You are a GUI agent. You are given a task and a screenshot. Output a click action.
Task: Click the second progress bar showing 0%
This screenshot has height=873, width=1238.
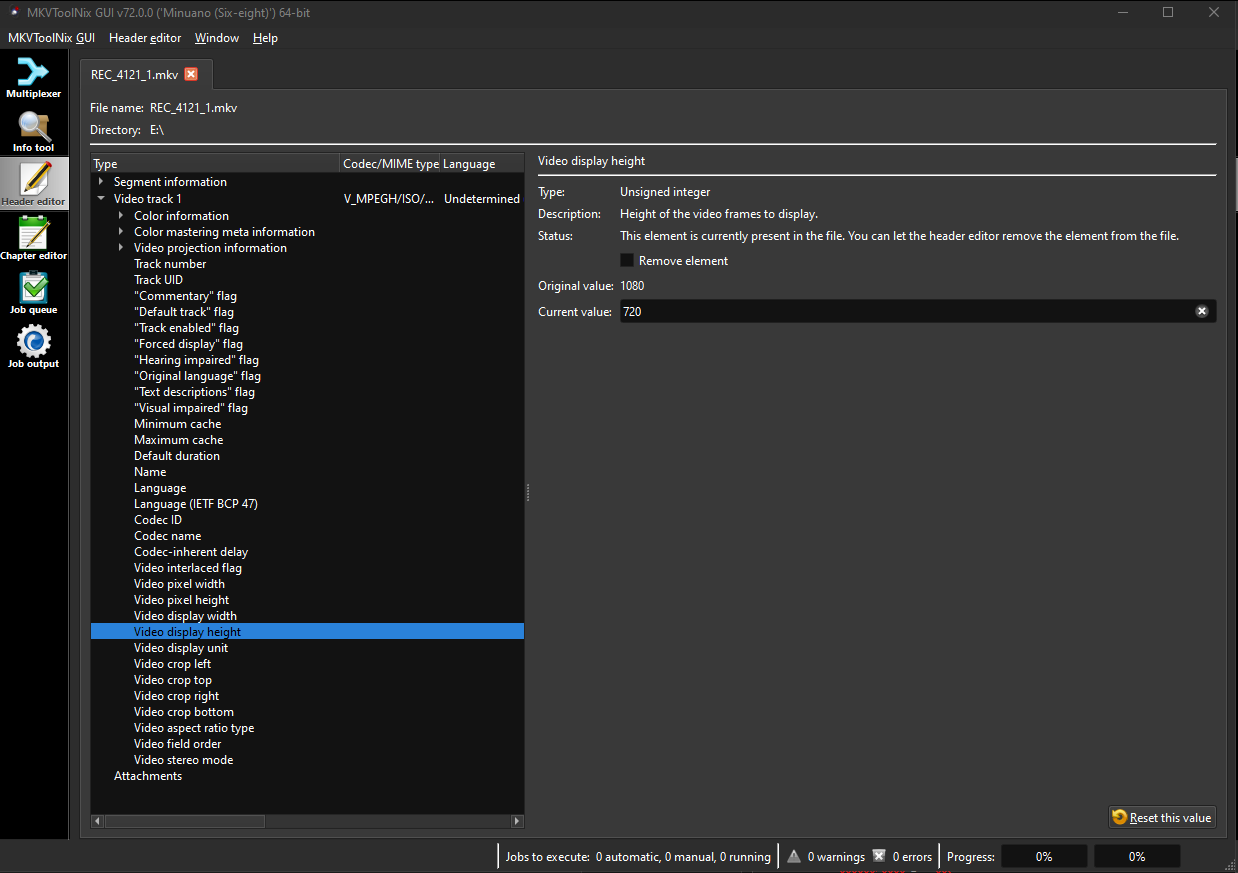tap(1137, 856)
